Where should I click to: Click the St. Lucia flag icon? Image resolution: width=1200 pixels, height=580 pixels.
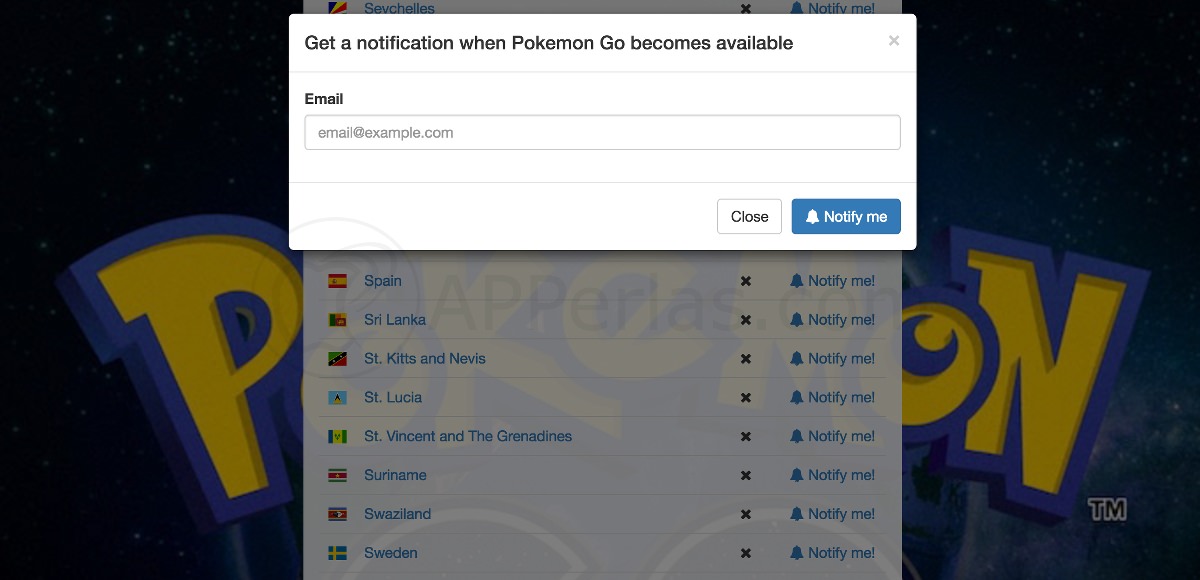(337, 398)
